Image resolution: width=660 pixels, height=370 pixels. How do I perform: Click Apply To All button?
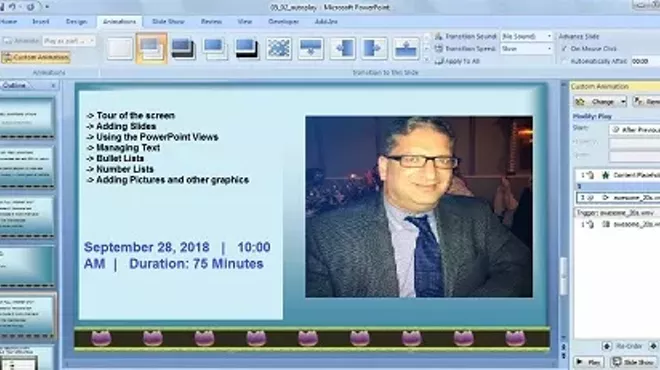(x=458, y=61)
